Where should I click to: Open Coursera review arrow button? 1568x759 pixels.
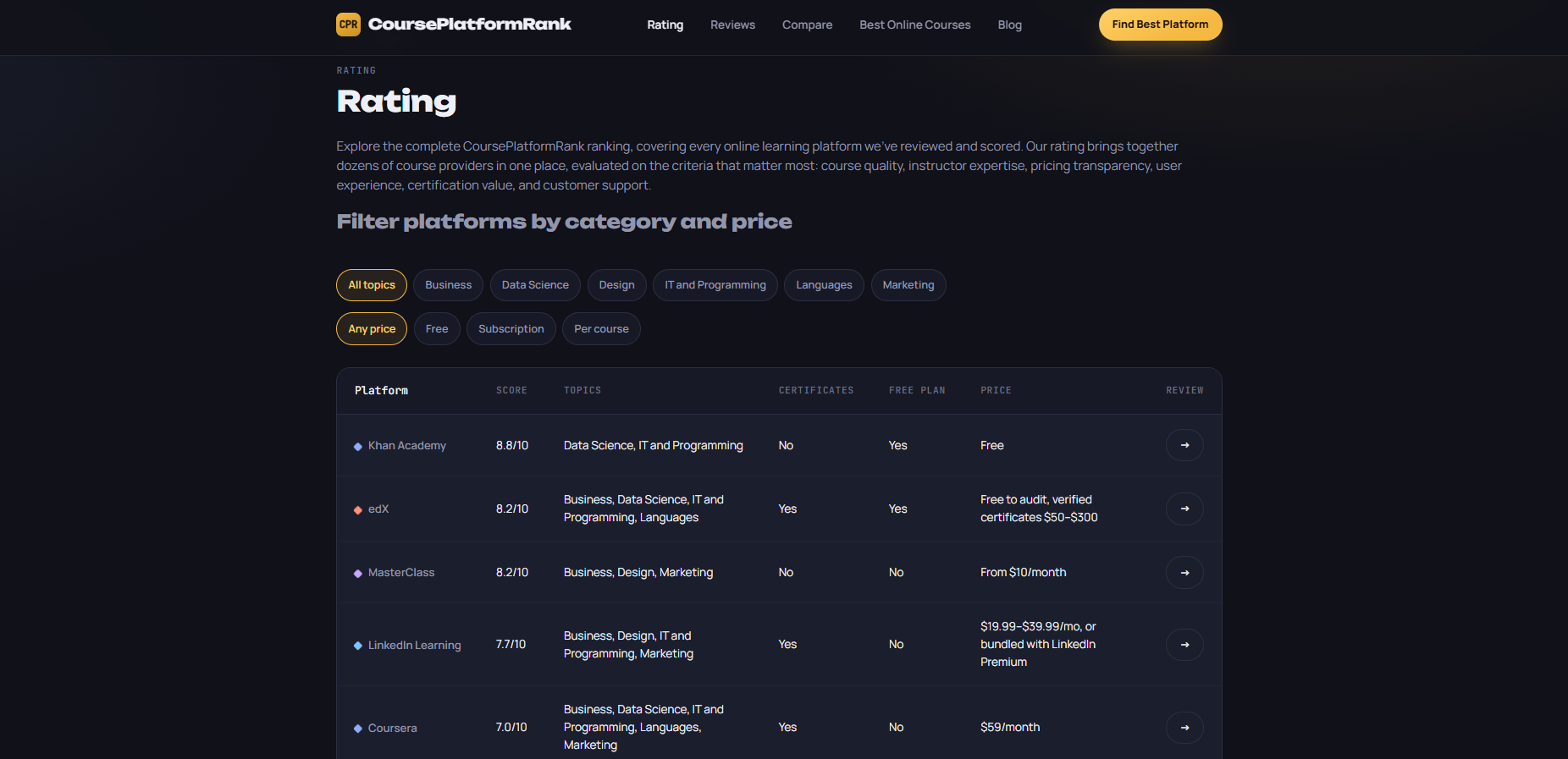click(x=1184, y=728)
